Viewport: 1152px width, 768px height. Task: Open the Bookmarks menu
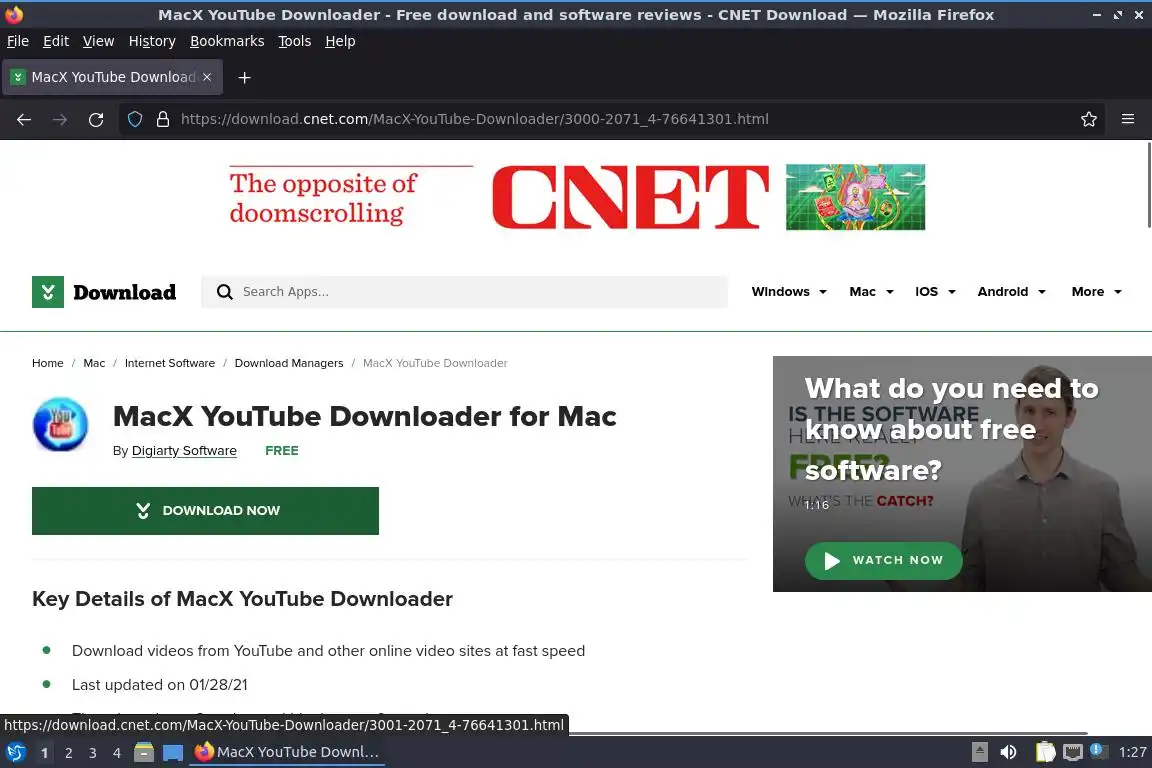(x=227, y=41)
